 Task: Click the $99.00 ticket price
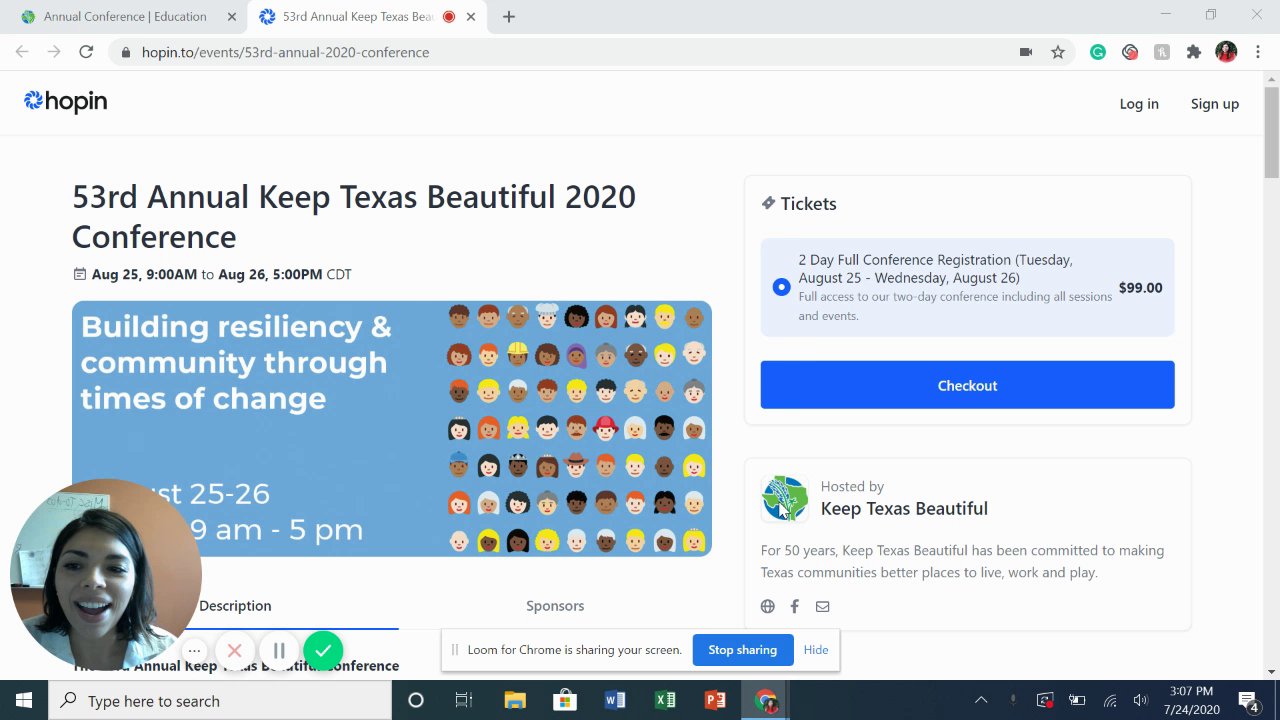tap(1141, 288)
